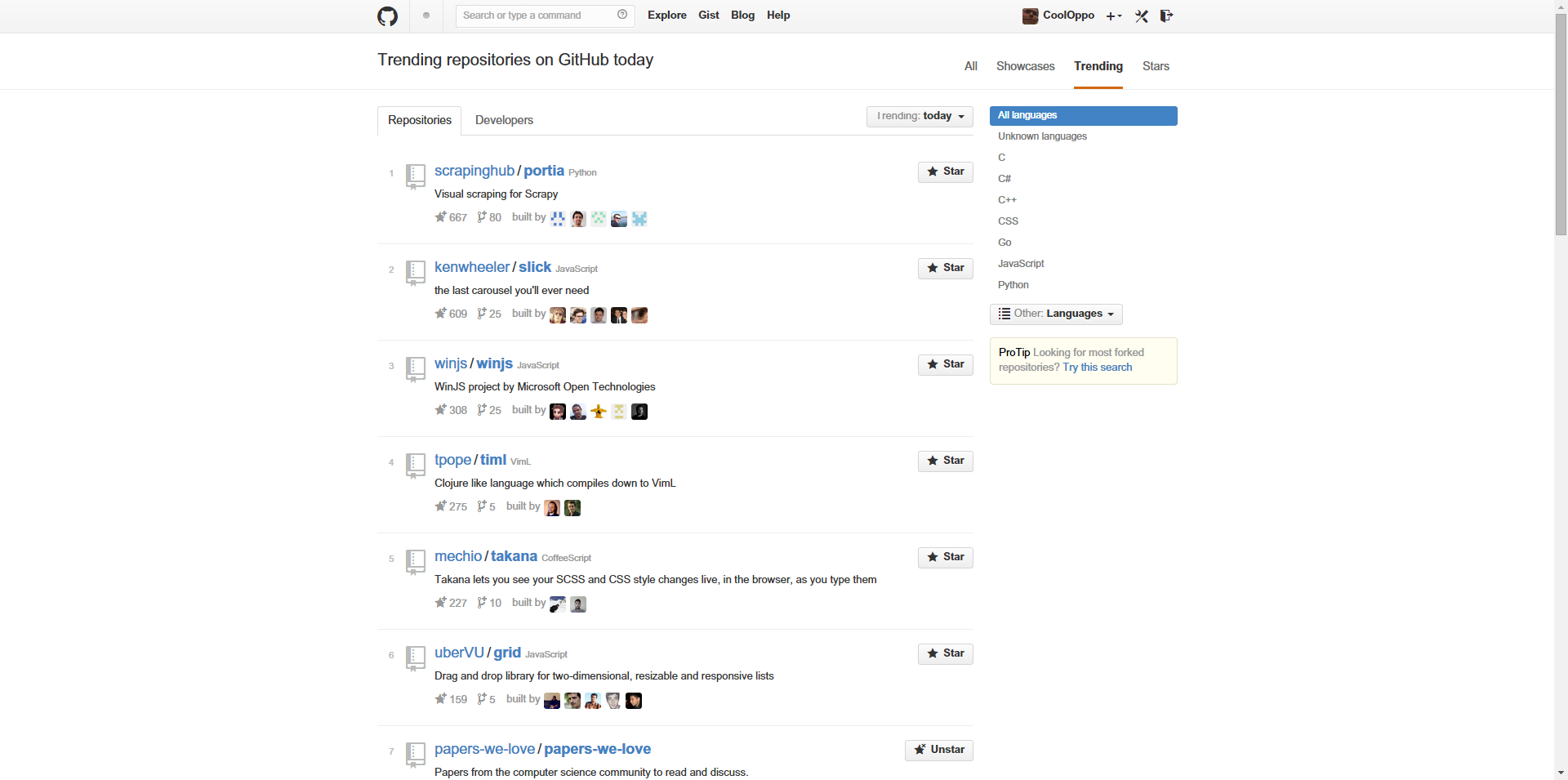The height and width of the screenshot is (780, 1568).
Task: Open last contributor avatar of uberVU/grid
Action: click(634, 701)
